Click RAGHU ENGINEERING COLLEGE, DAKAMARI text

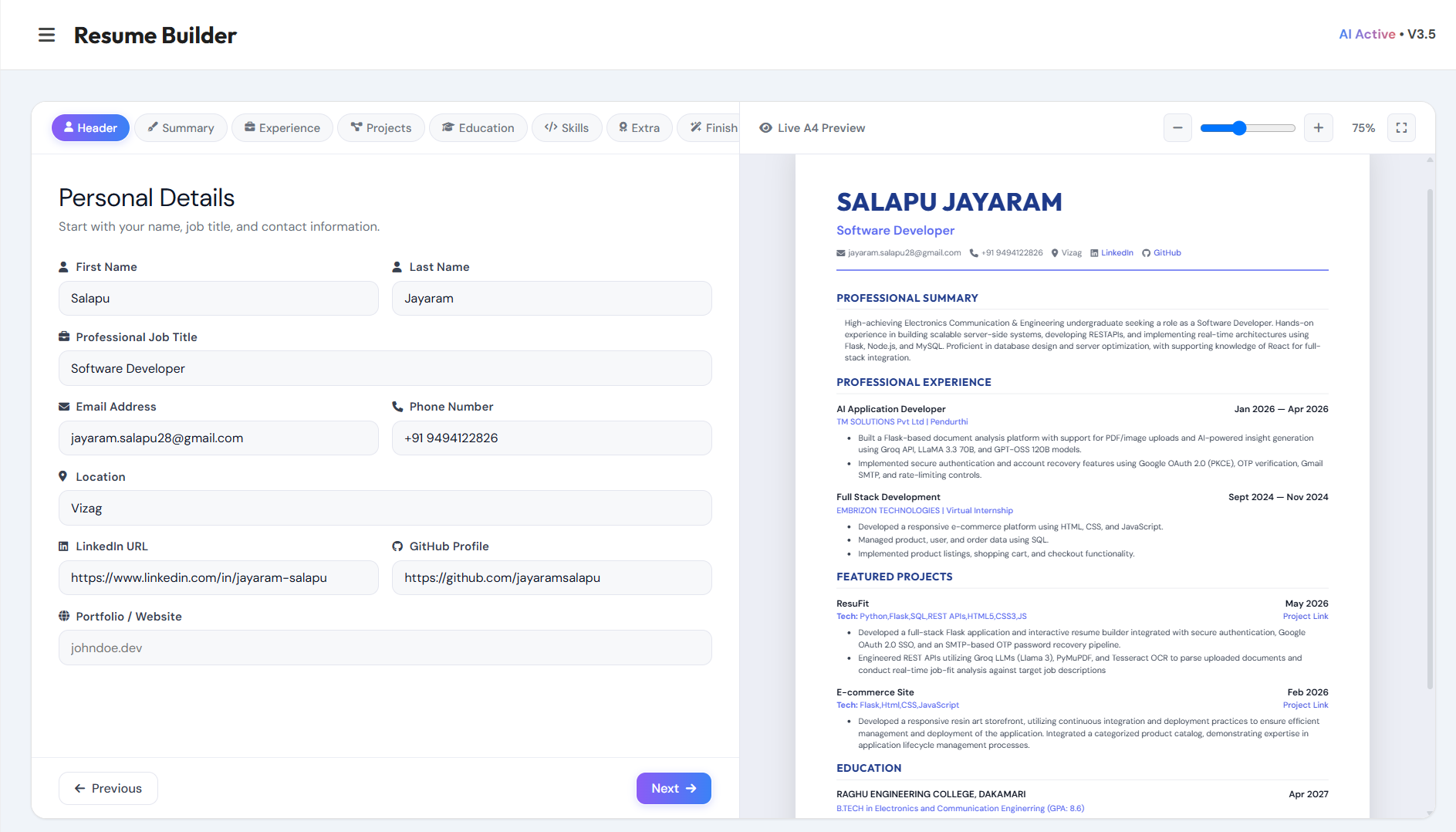coord(931,794)
